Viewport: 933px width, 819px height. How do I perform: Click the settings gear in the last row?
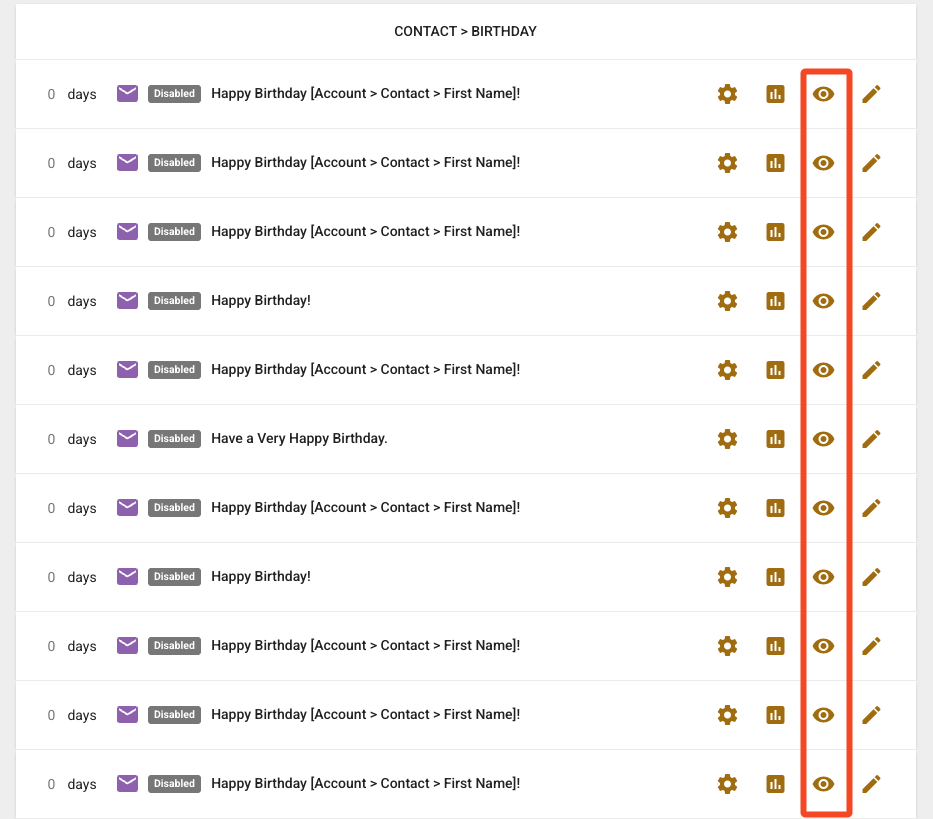(727, 784)
